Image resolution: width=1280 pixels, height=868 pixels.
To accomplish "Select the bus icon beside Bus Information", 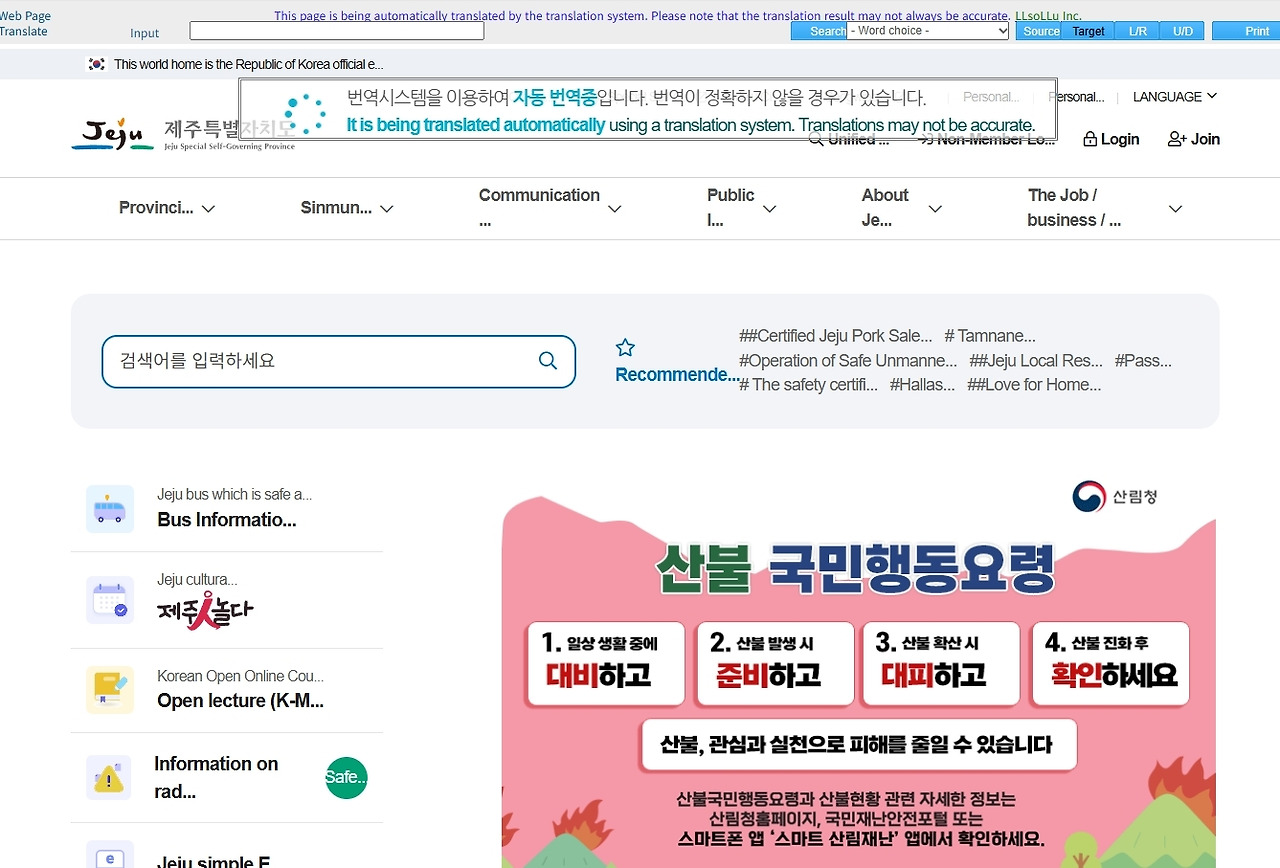I will pos(110,508).
